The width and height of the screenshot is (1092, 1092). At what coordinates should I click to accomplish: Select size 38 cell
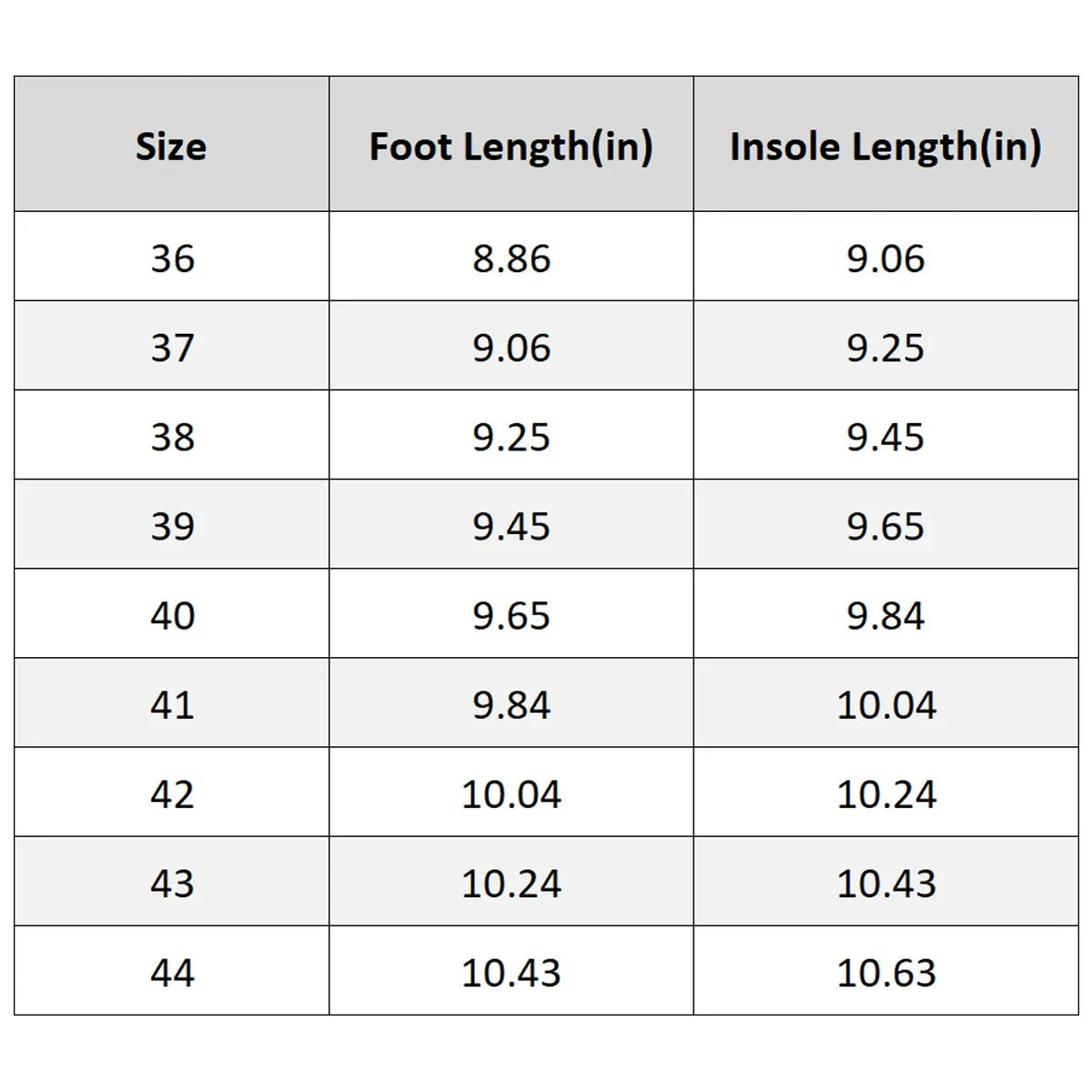(x=171, y=436)
